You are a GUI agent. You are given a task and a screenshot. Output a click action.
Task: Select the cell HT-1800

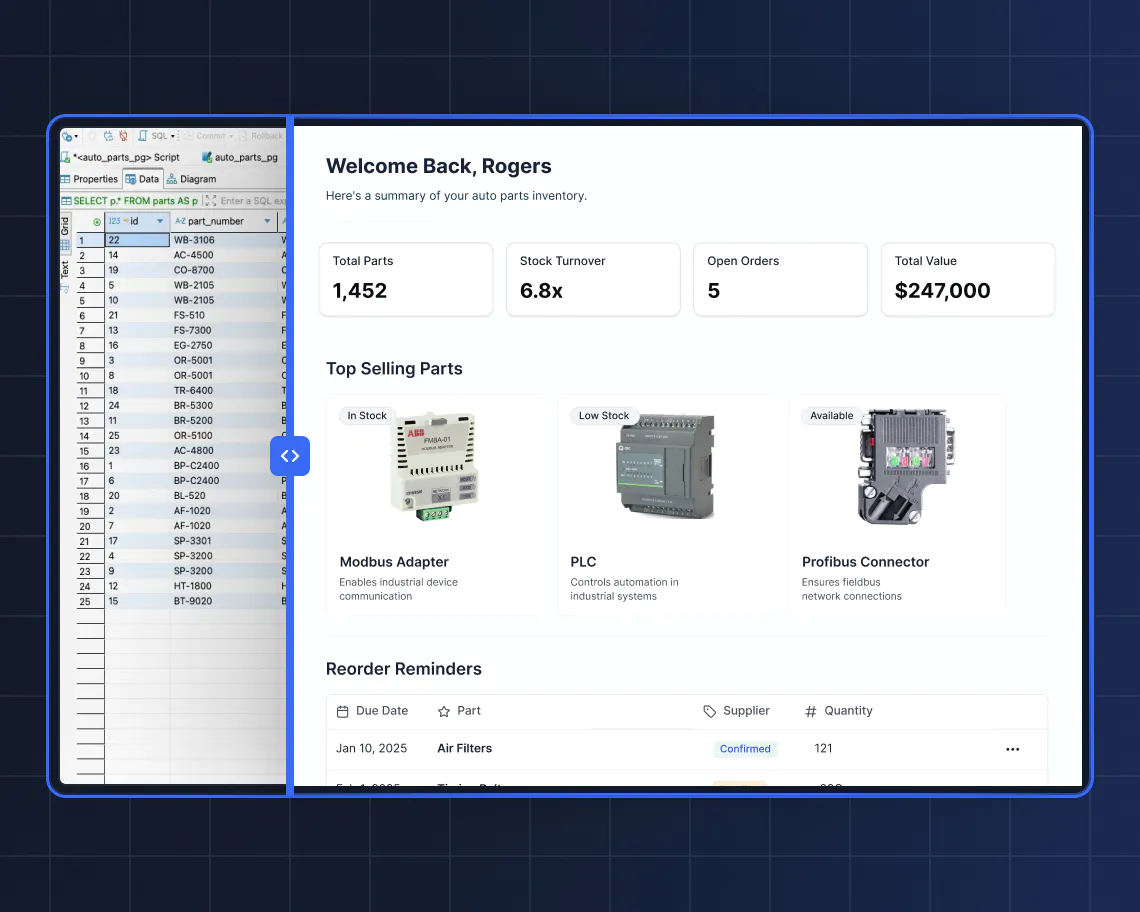click(x=225, y=586)
